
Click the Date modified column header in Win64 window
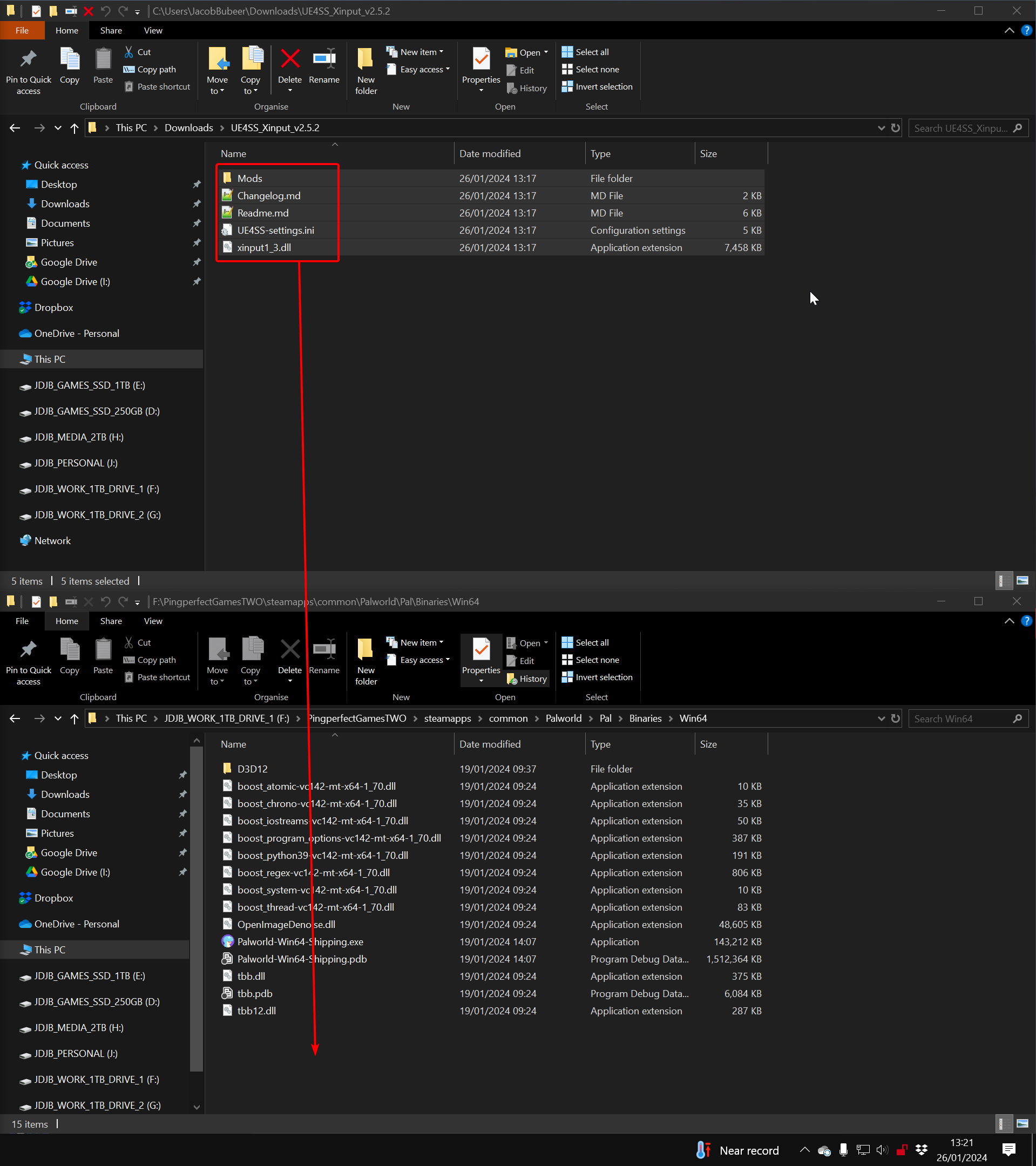tap(490, 744)
